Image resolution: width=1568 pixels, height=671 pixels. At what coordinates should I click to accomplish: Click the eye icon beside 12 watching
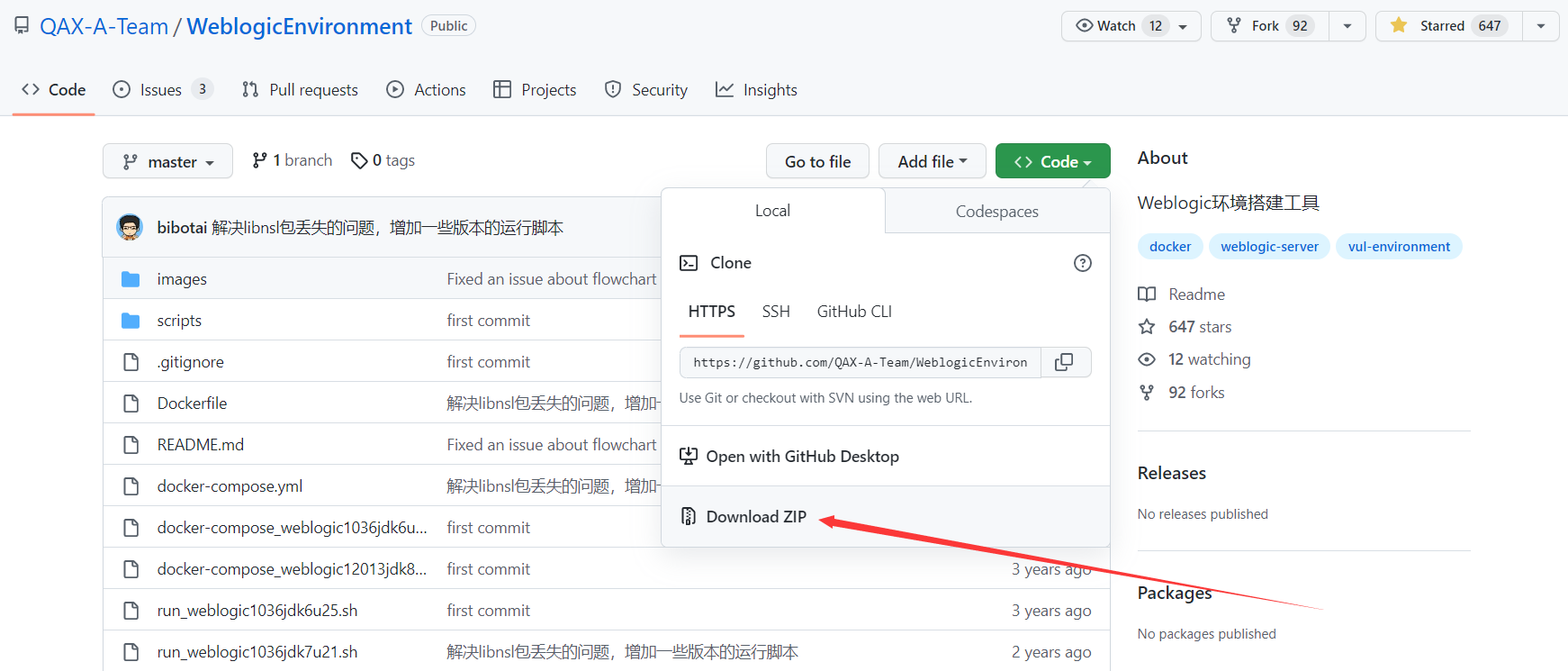(1147, 359)
